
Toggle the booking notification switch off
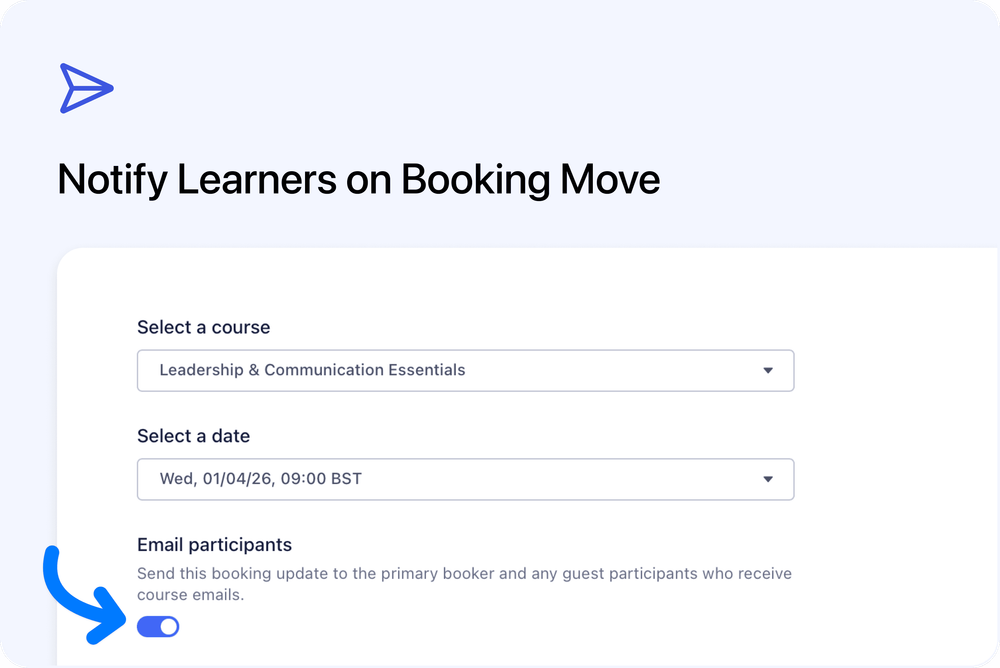pyautogui.click(x=158, y=626)
